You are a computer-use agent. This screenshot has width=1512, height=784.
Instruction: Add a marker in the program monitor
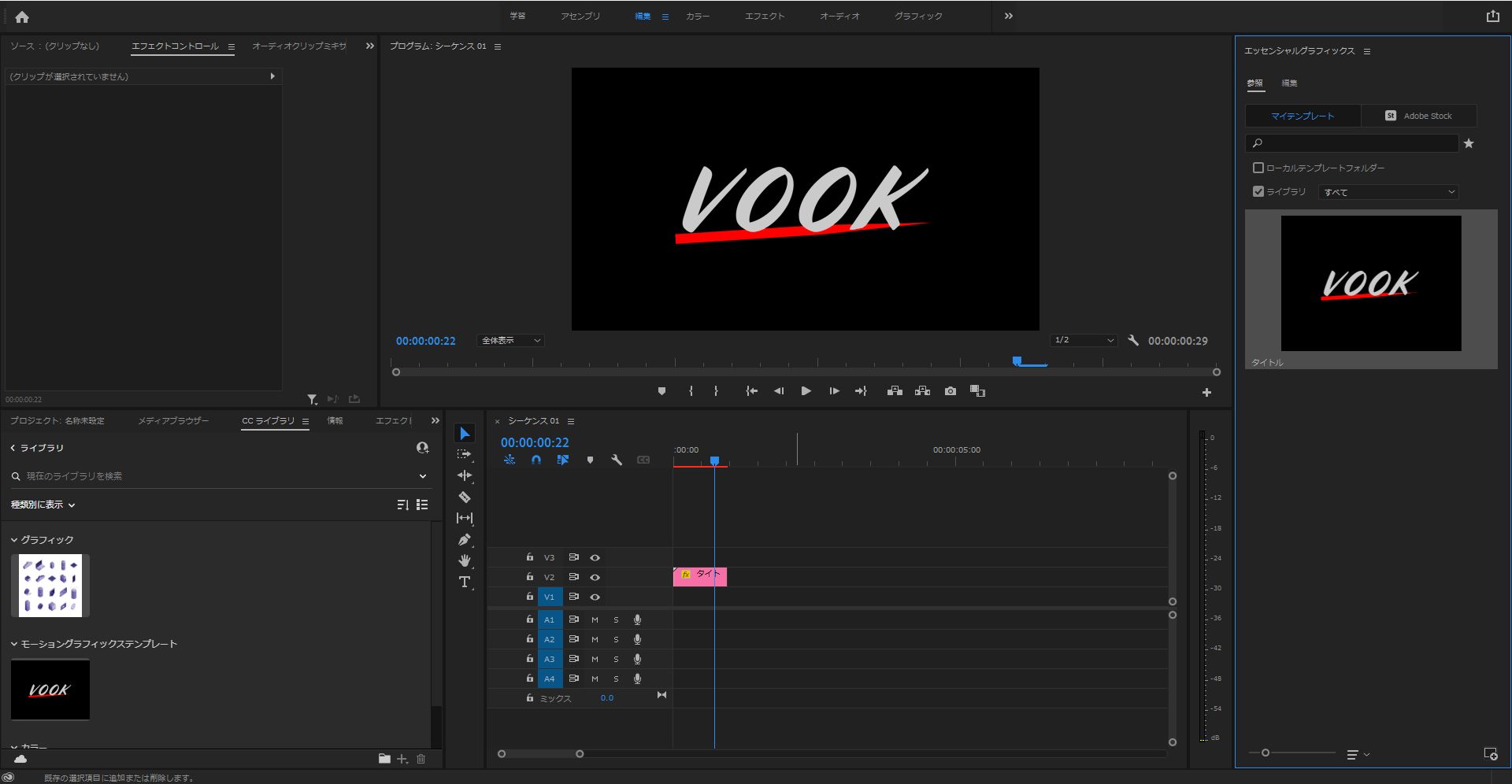coord(661,390)
